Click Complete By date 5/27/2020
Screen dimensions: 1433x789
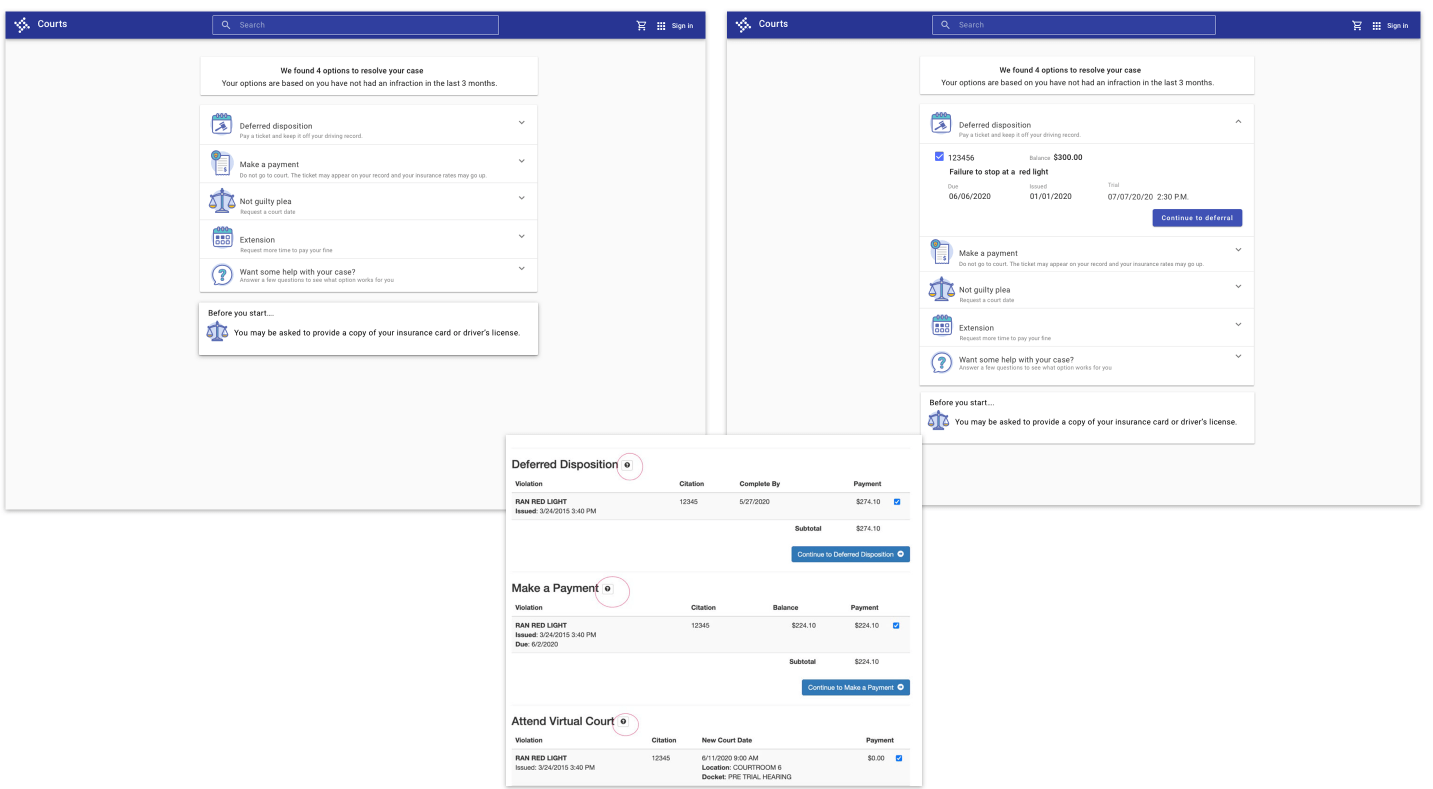756,502
